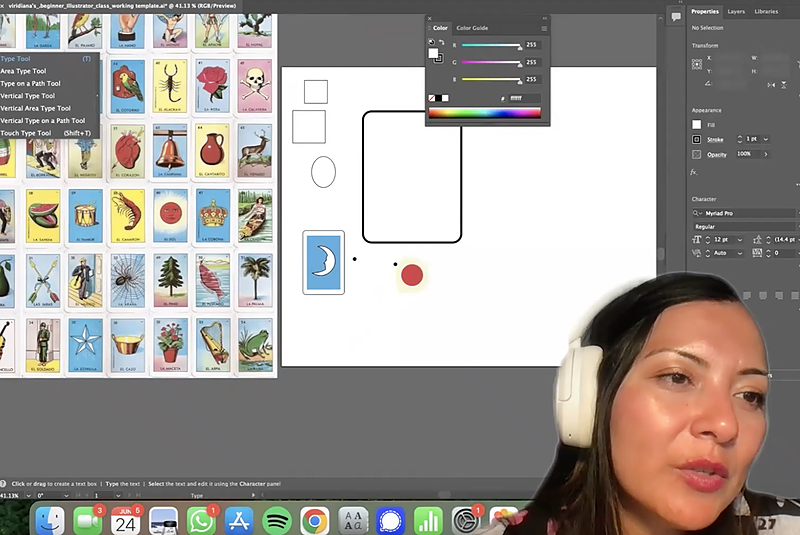Choose the black swatch in Color panel
Image resolution: width=800 pixels, height=535 pixels.
click(438, 98)
